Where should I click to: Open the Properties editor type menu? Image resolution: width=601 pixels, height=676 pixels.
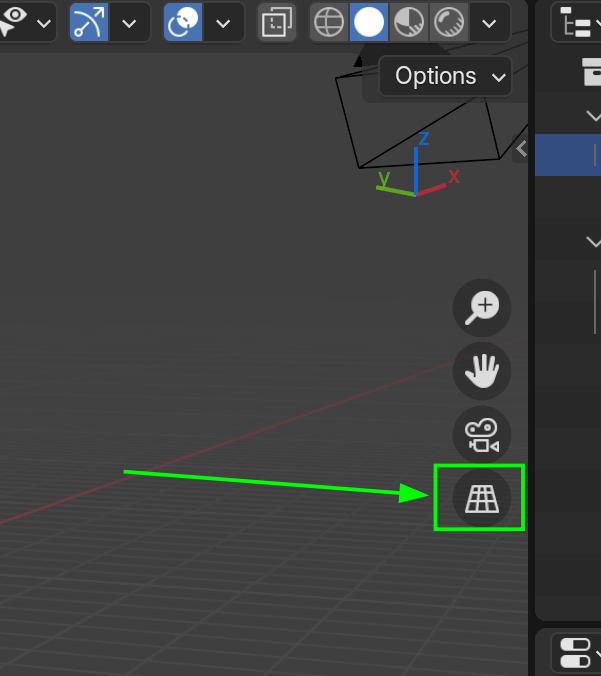pos(577,653)
